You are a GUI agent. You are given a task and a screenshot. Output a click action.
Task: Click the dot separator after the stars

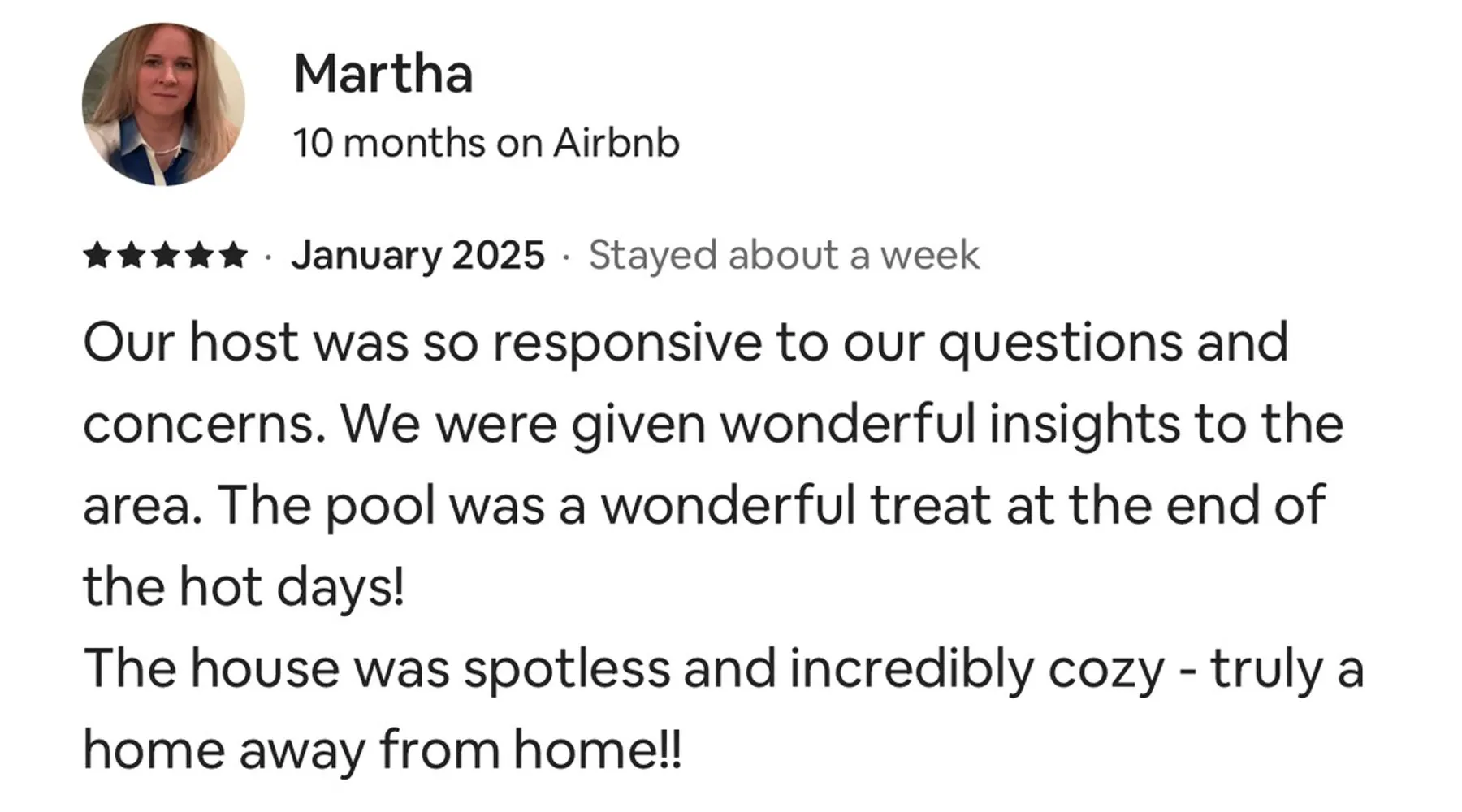click(268, 257)
